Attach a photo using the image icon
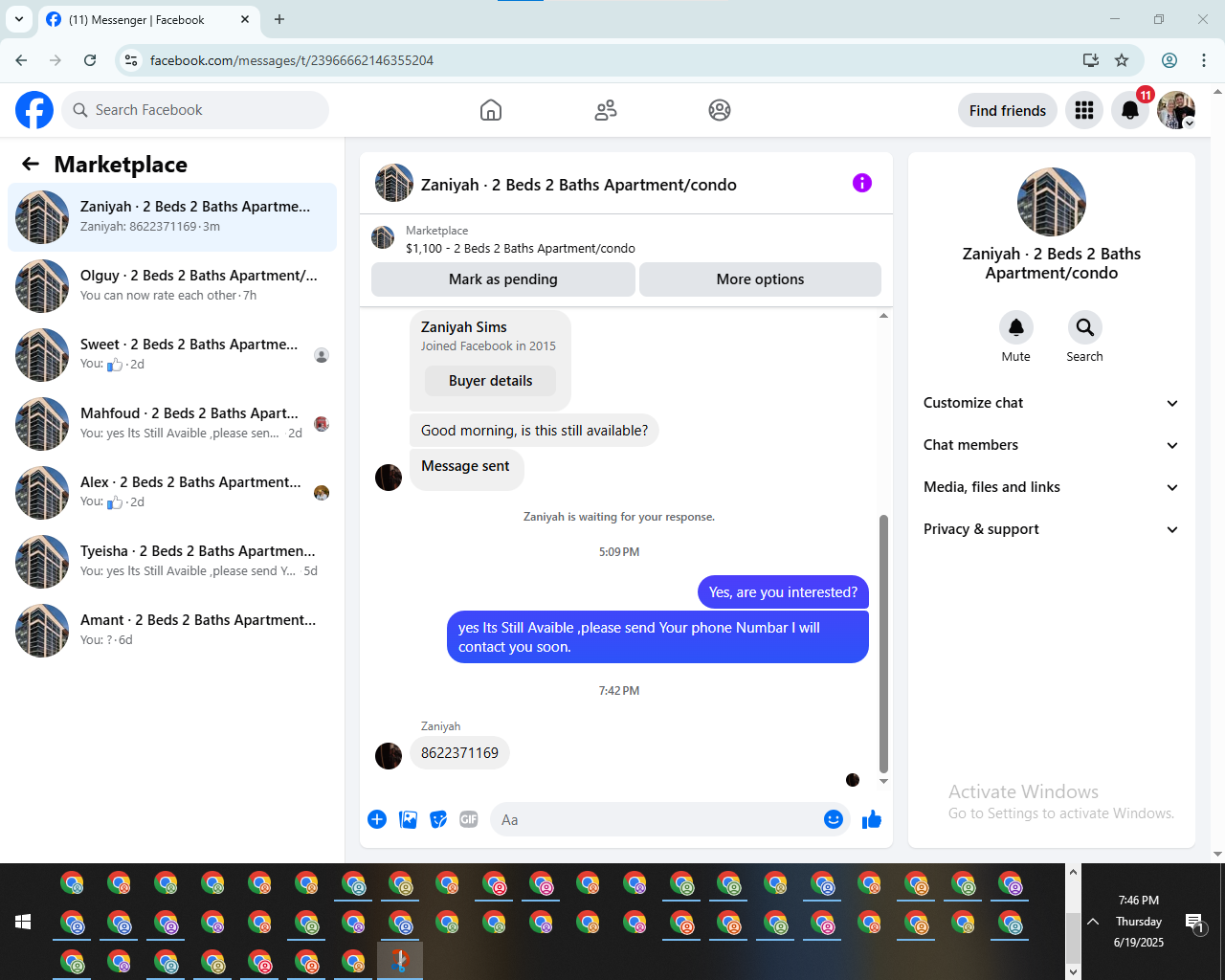The height and width of the screenshot is (980, 1225). (x=408, y=819)
